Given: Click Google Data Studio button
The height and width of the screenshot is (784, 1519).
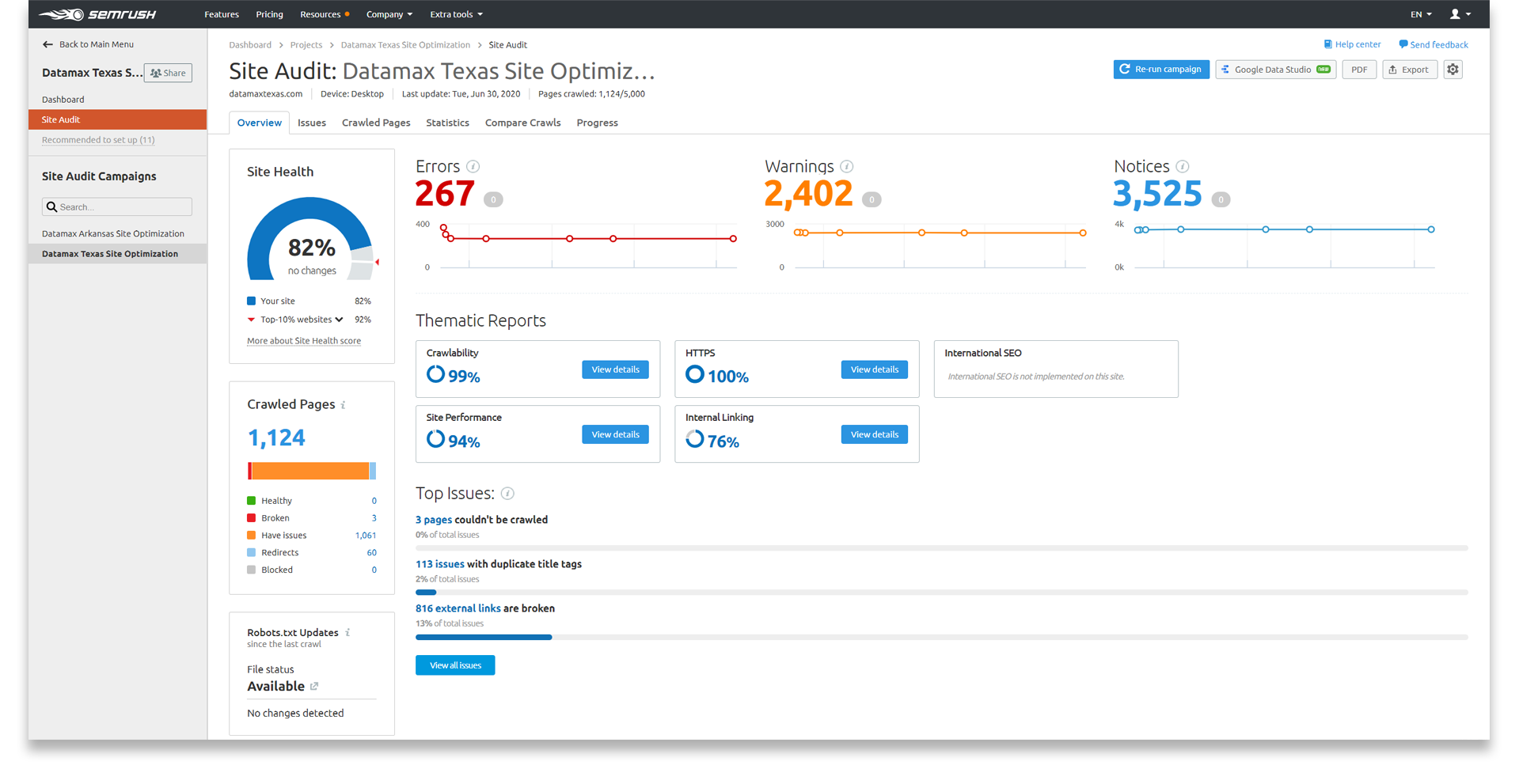Looking at the screenshot, I should point(1276,70).
